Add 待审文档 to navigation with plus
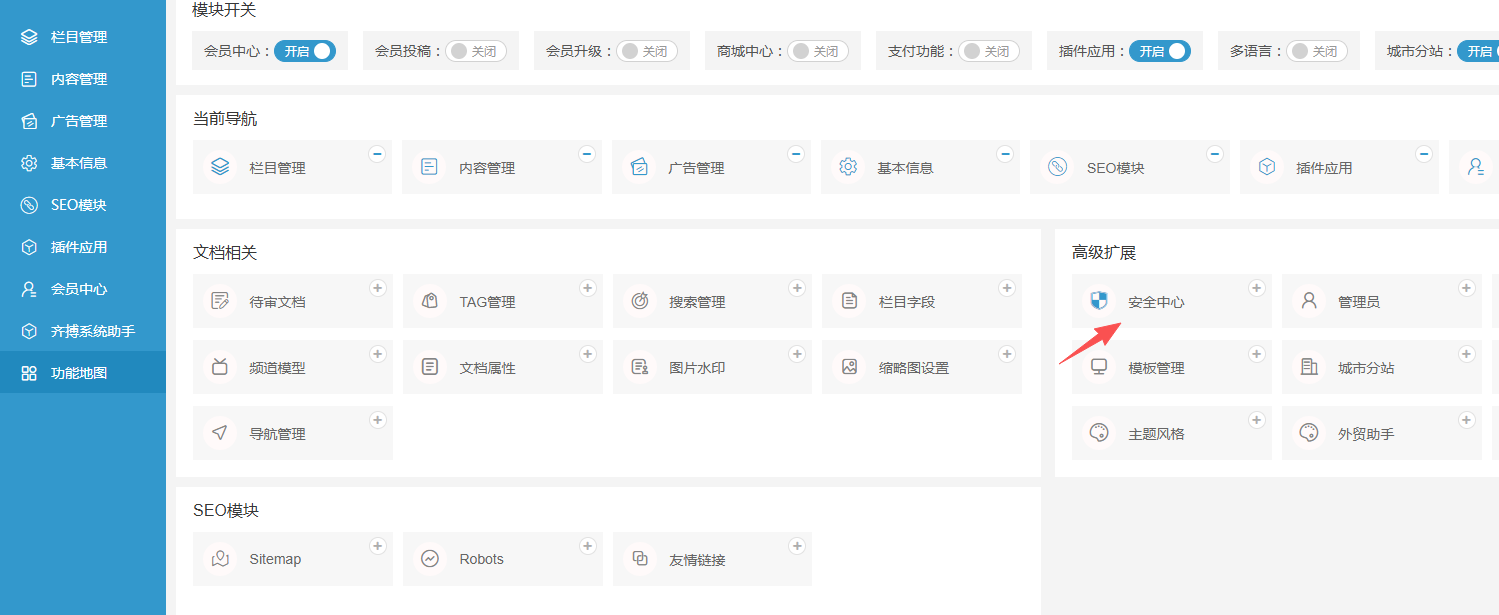 click(x=378, y=288)
